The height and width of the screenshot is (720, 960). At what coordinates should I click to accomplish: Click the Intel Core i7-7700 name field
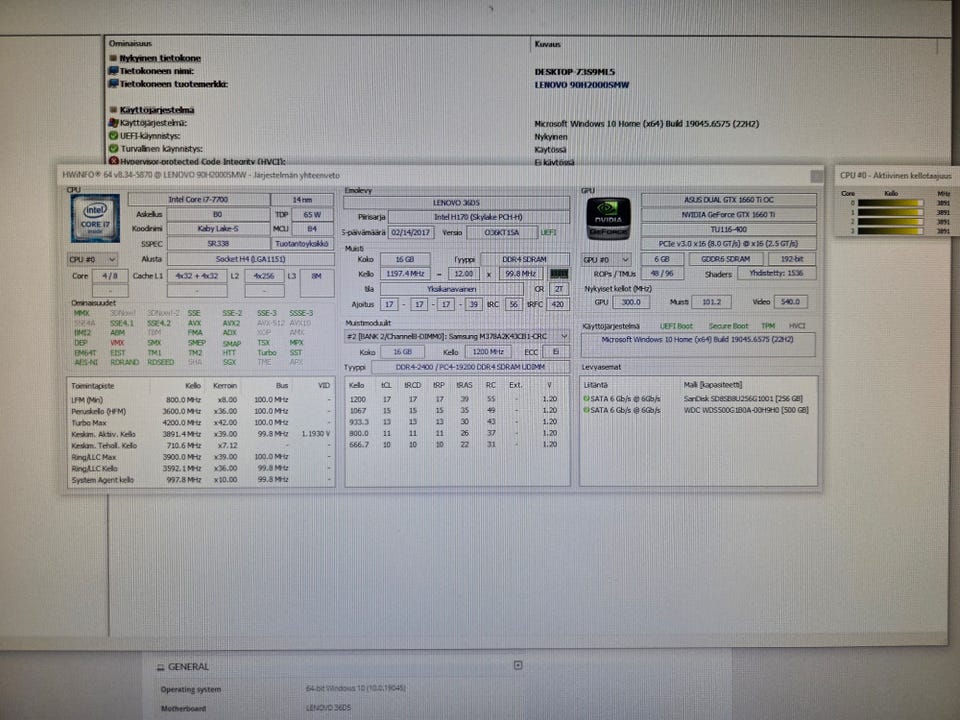(198, 200)
